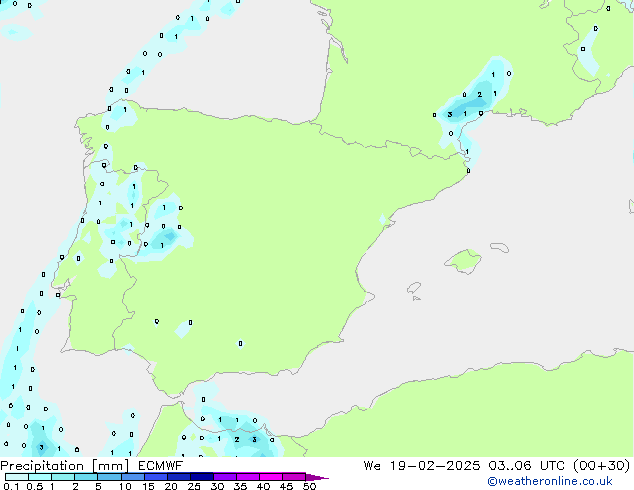
Task: Click the legend scale value '0.5'
Action: coord(35,486)
